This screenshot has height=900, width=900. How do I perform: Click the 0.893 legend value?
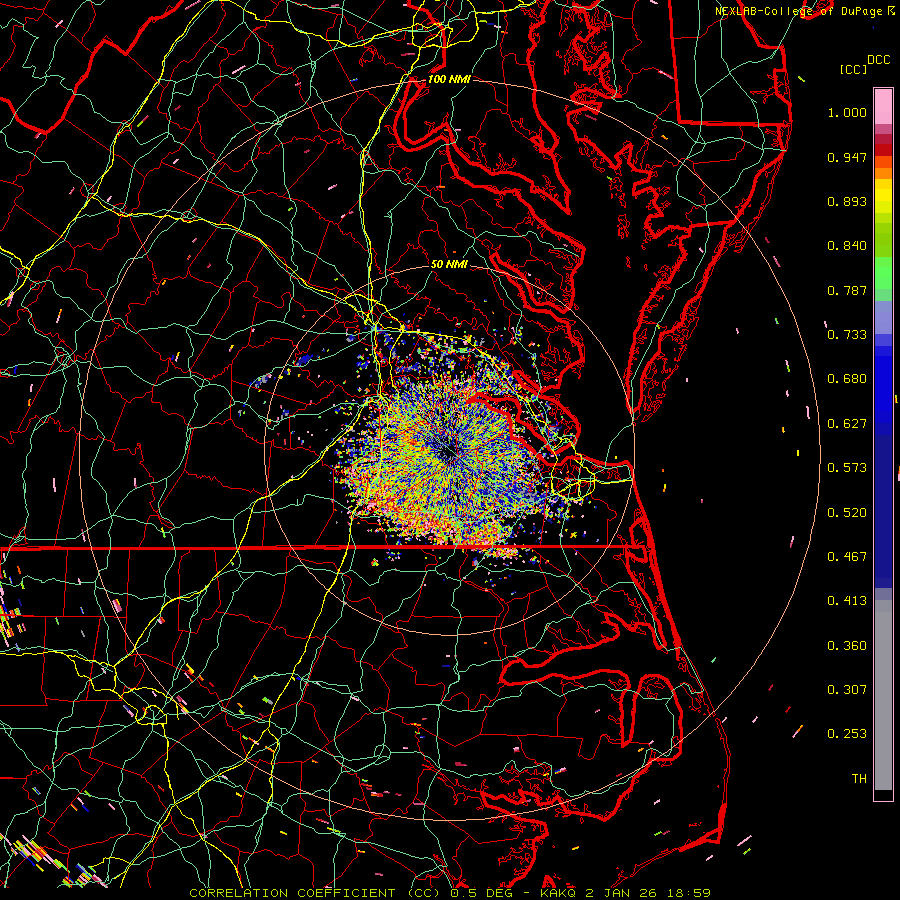tap(847, 201)
